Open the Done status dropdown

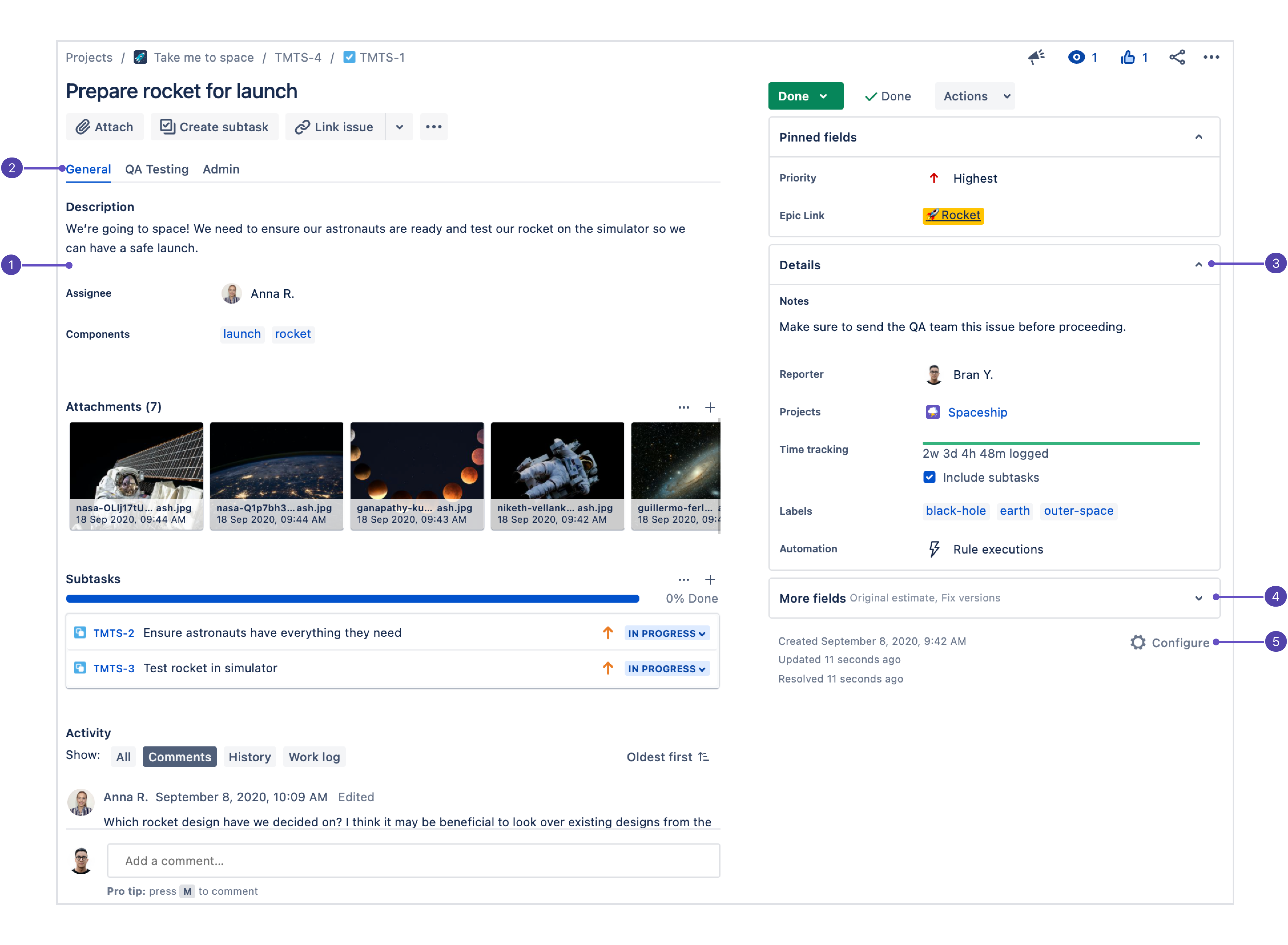click(x=805, y=96)
